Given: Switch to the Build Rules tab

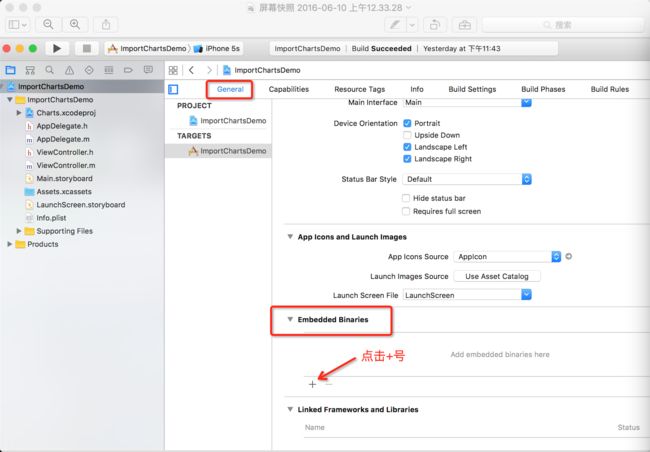Looking at the screenshot, I should pos(610,89).
